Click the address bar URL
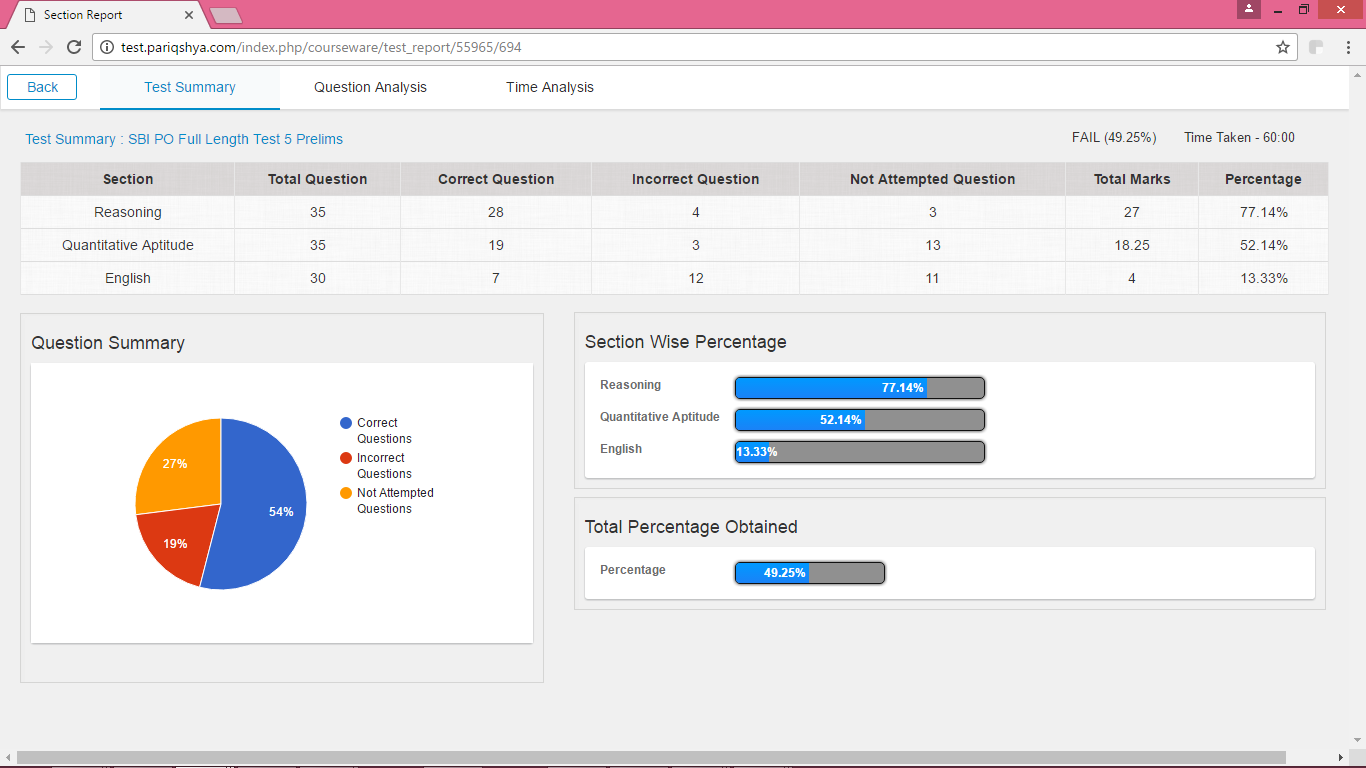The width and height of the screenshot is (1366, 768). point(321,47)
